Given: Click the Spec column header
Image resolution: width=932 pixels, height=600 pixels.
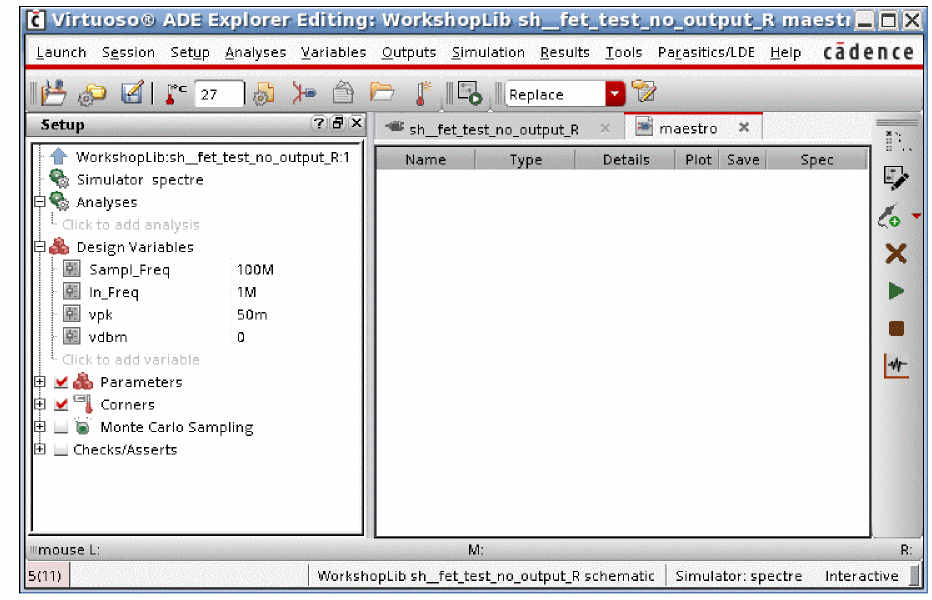Looking at the screenshot, I should pos(817,159).
